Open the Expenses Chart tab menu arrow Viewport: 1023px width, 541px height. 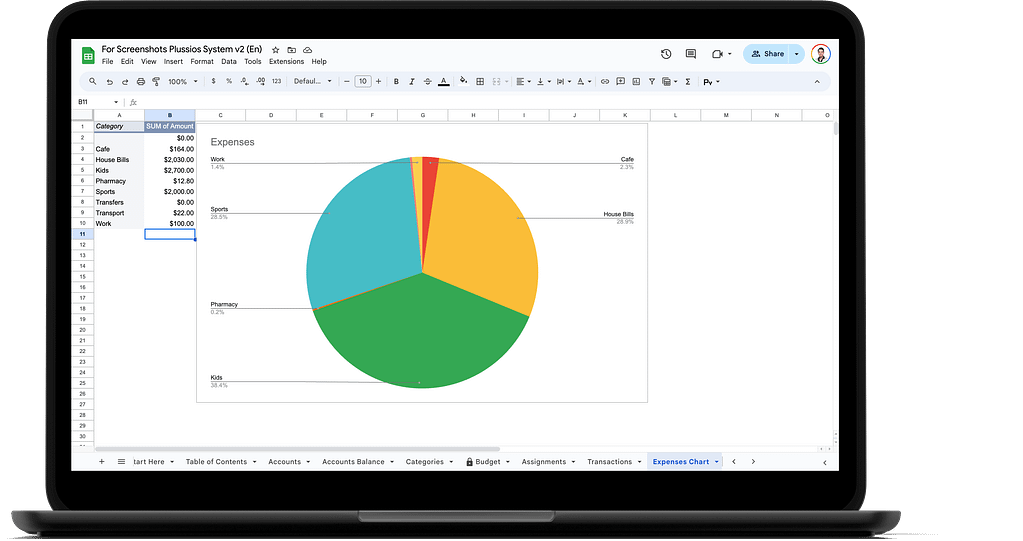[716, 461]
